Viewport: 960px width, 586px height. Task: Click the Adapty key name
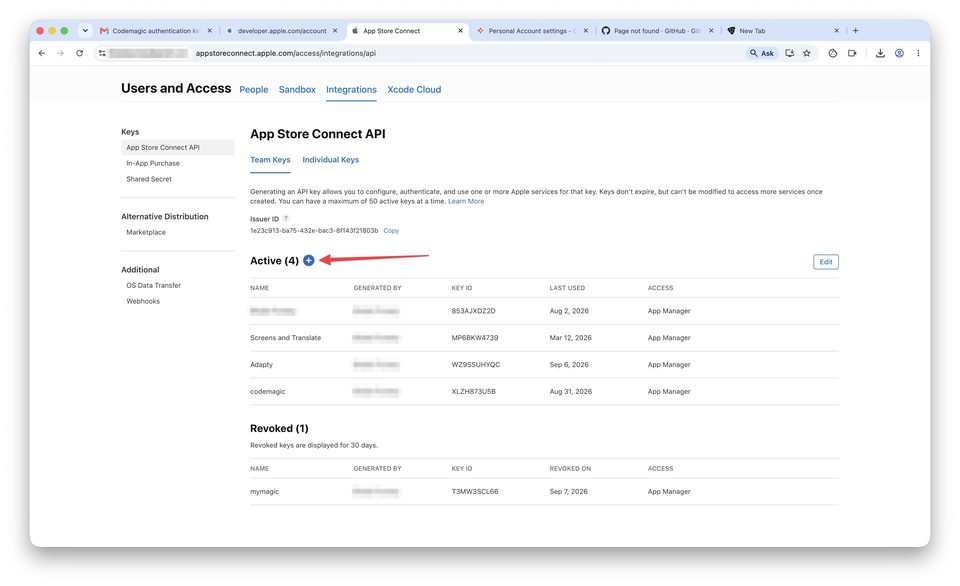click(261, 365)
